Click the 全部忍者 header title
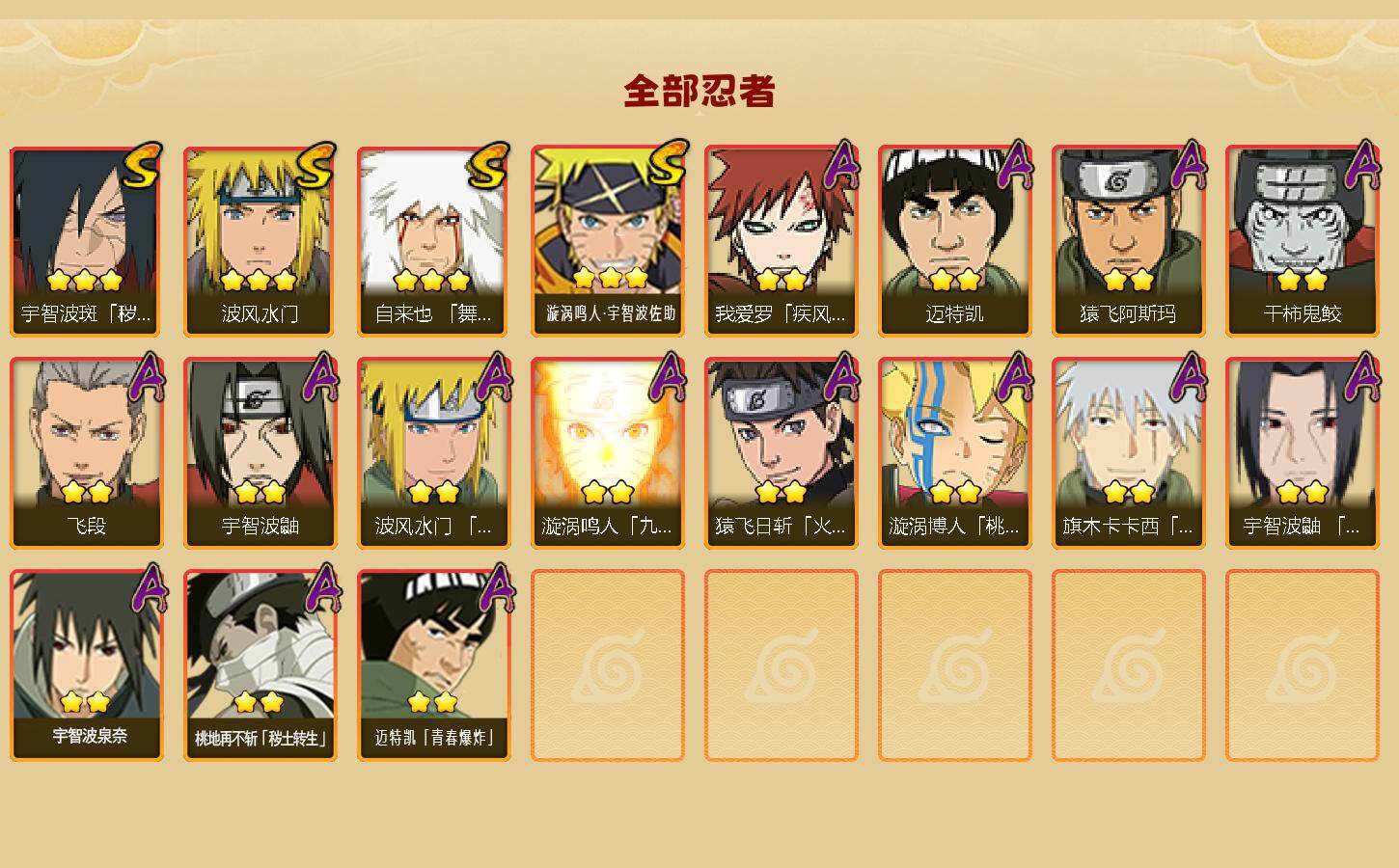 click(x=699, y=92)
